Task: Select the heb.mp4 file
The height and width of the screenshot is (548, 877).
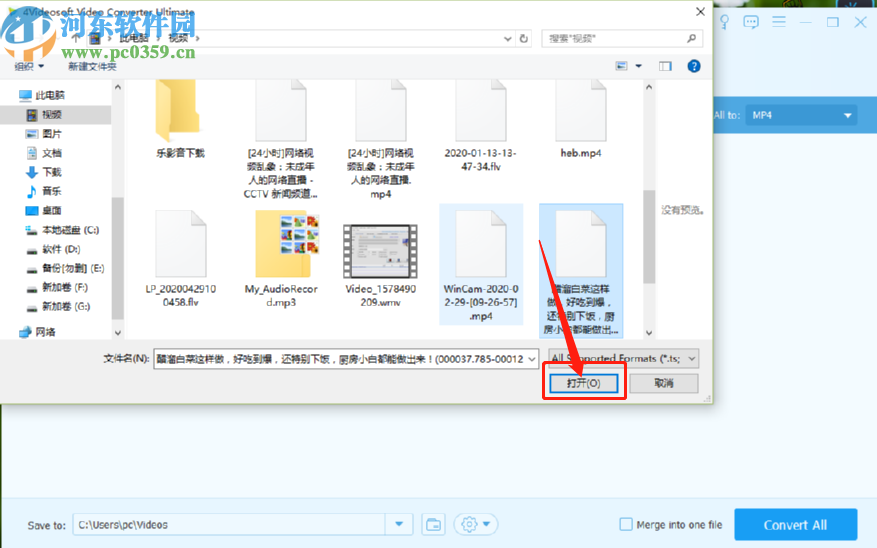Action: click(x=581, y=119)
